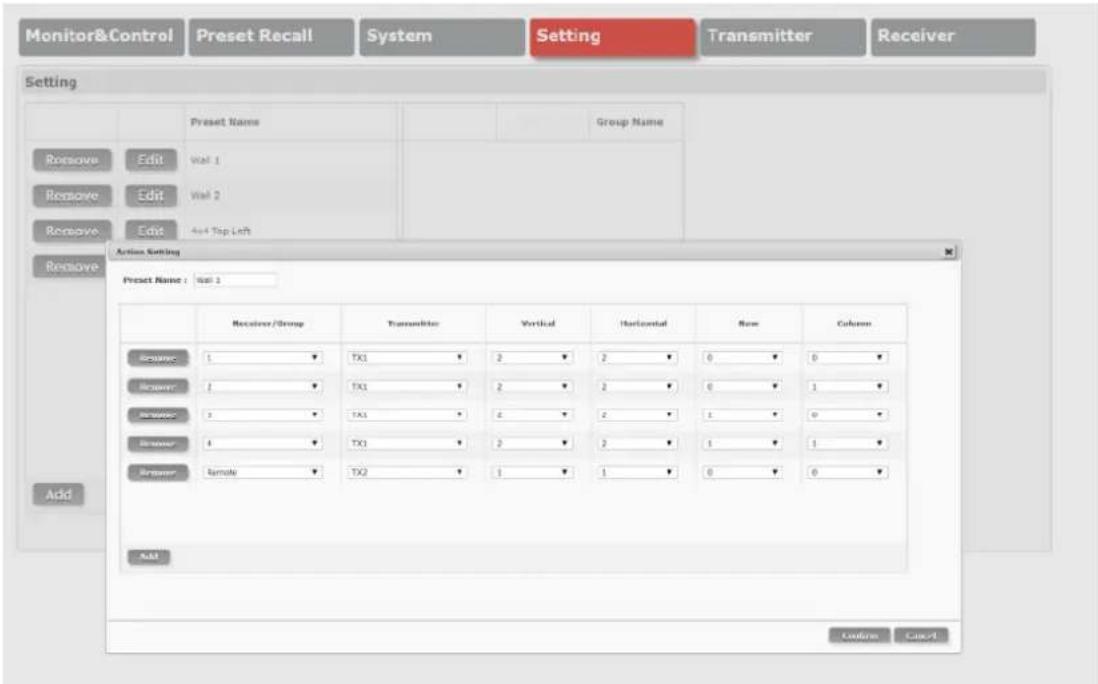Open Vertical dropdown in receiver 4 row

pyautogui.click(x=533, y=443)
